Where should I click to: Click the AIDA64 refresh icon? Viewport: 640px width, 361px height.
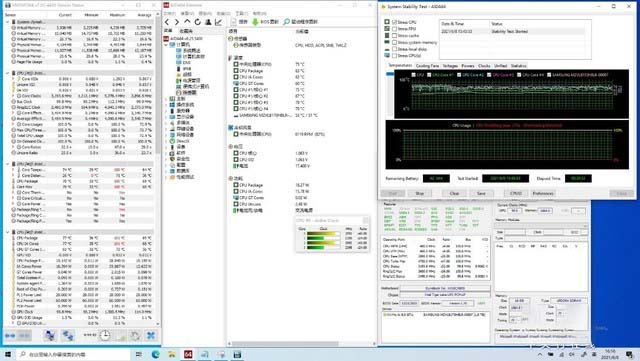198,22
